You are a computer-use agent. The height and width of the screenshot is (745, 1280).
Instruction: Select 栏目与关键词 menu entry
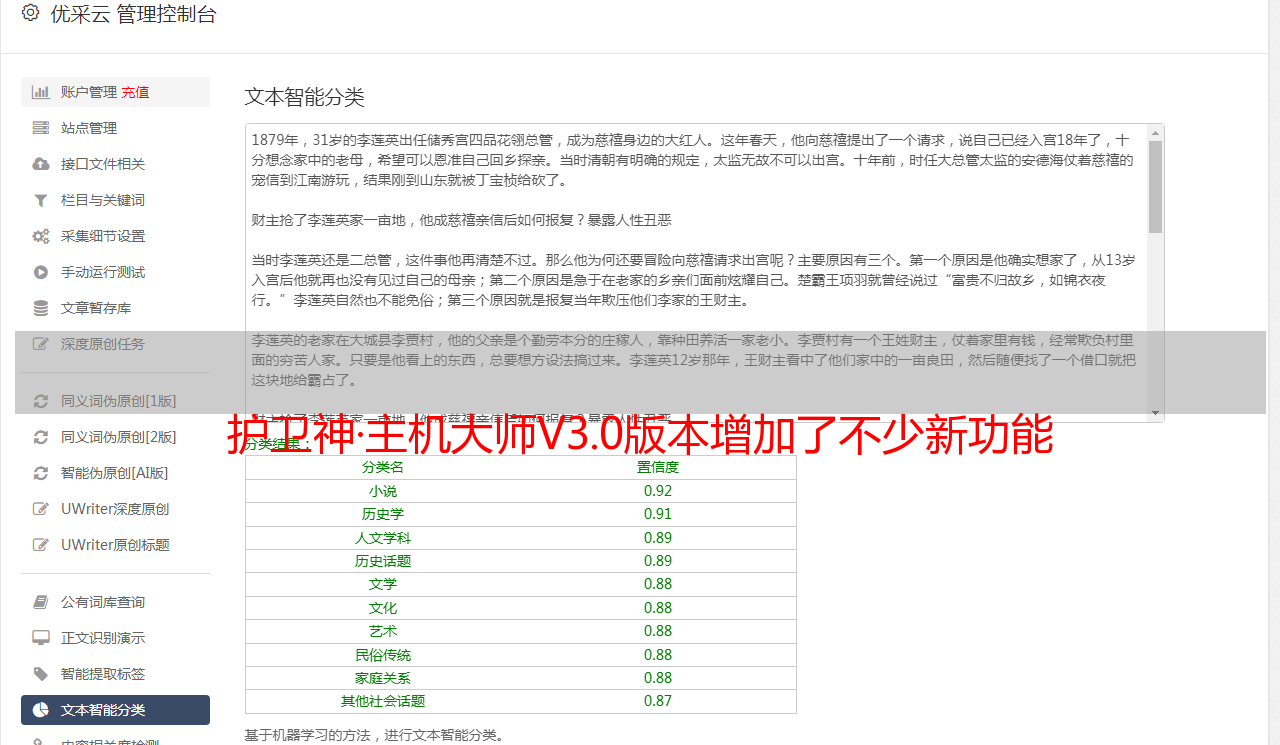click(x=115, y=200)
